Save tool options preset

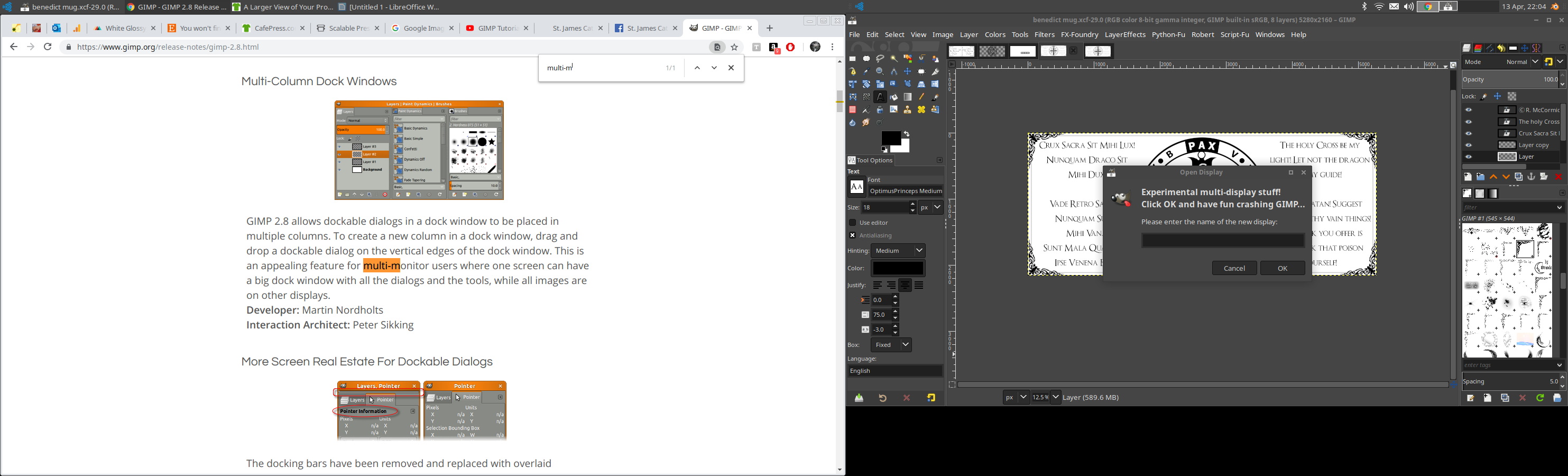[859, 398]
